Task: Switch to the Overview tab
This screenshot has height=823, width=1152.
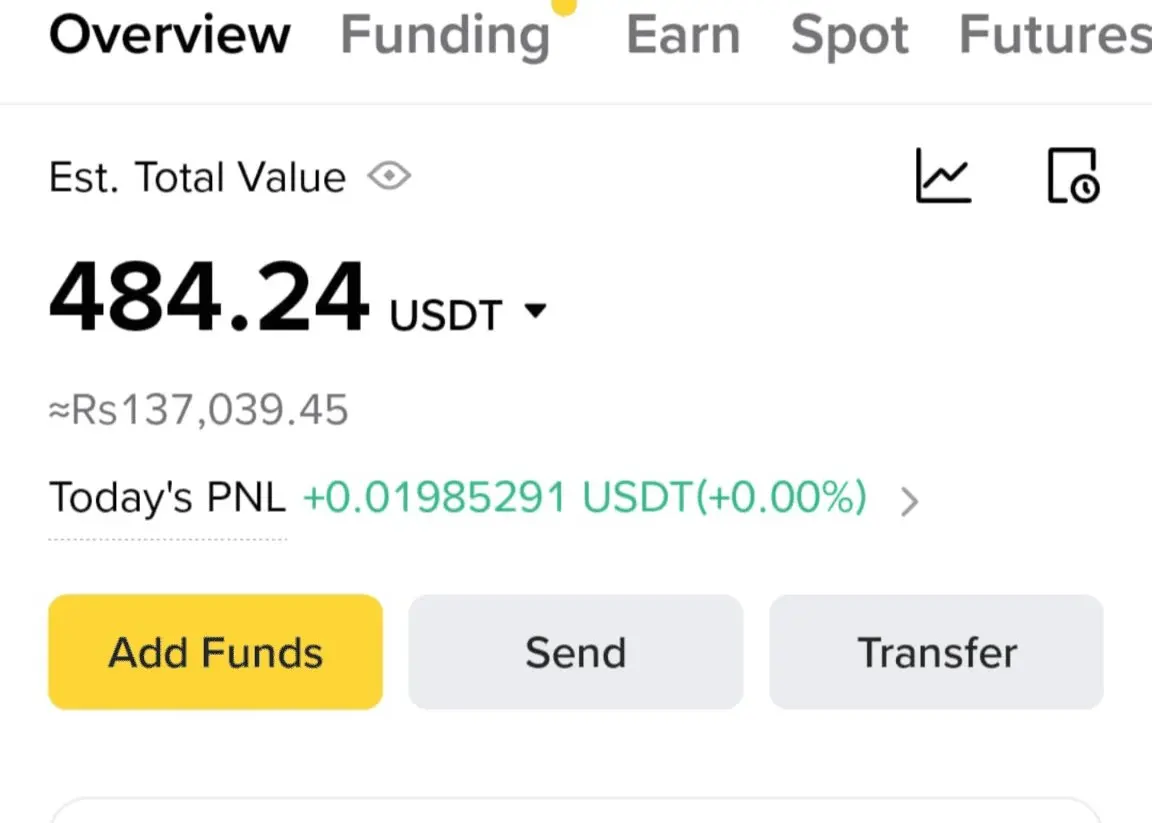Action: click(169, 36)
